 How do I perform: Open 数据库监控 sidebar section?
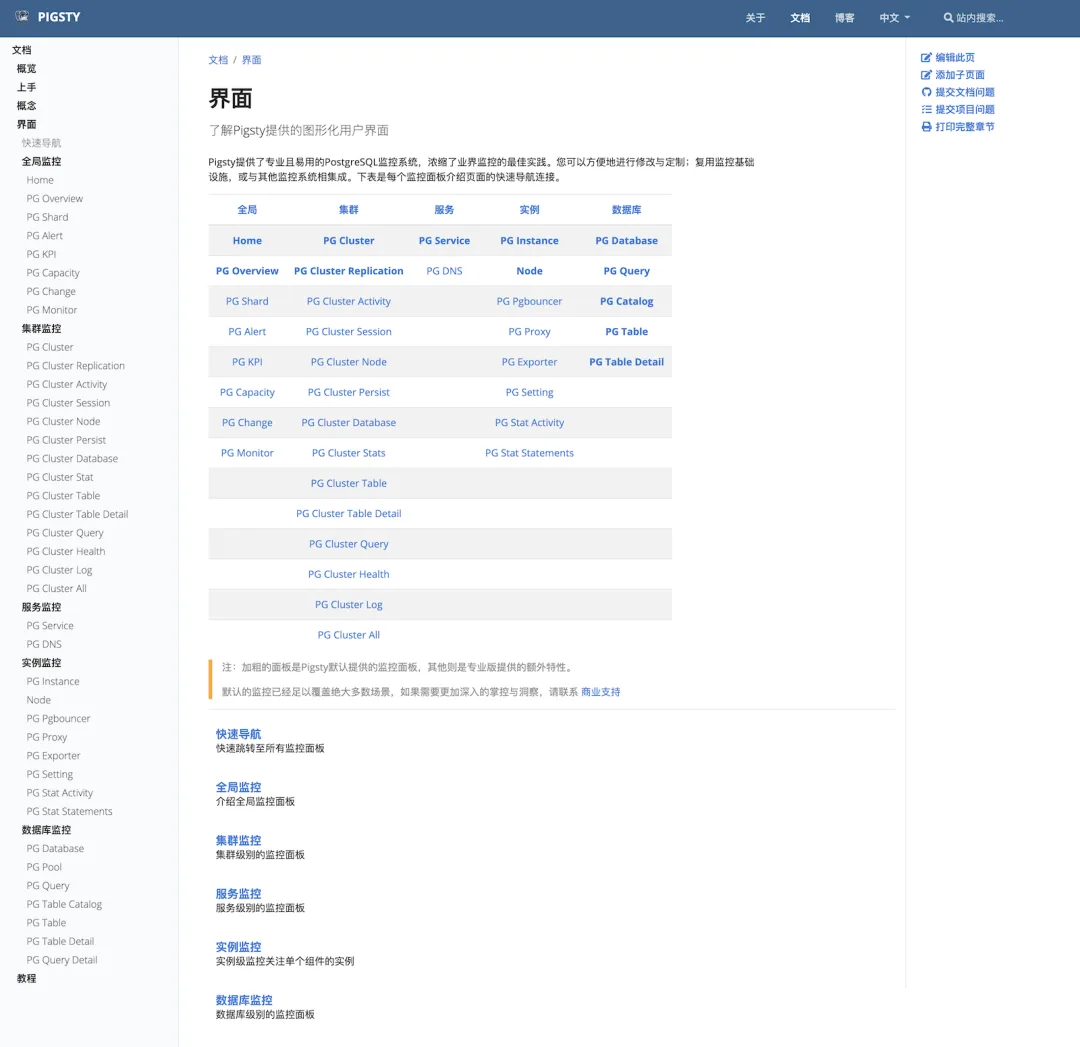(x=46, y=830)
